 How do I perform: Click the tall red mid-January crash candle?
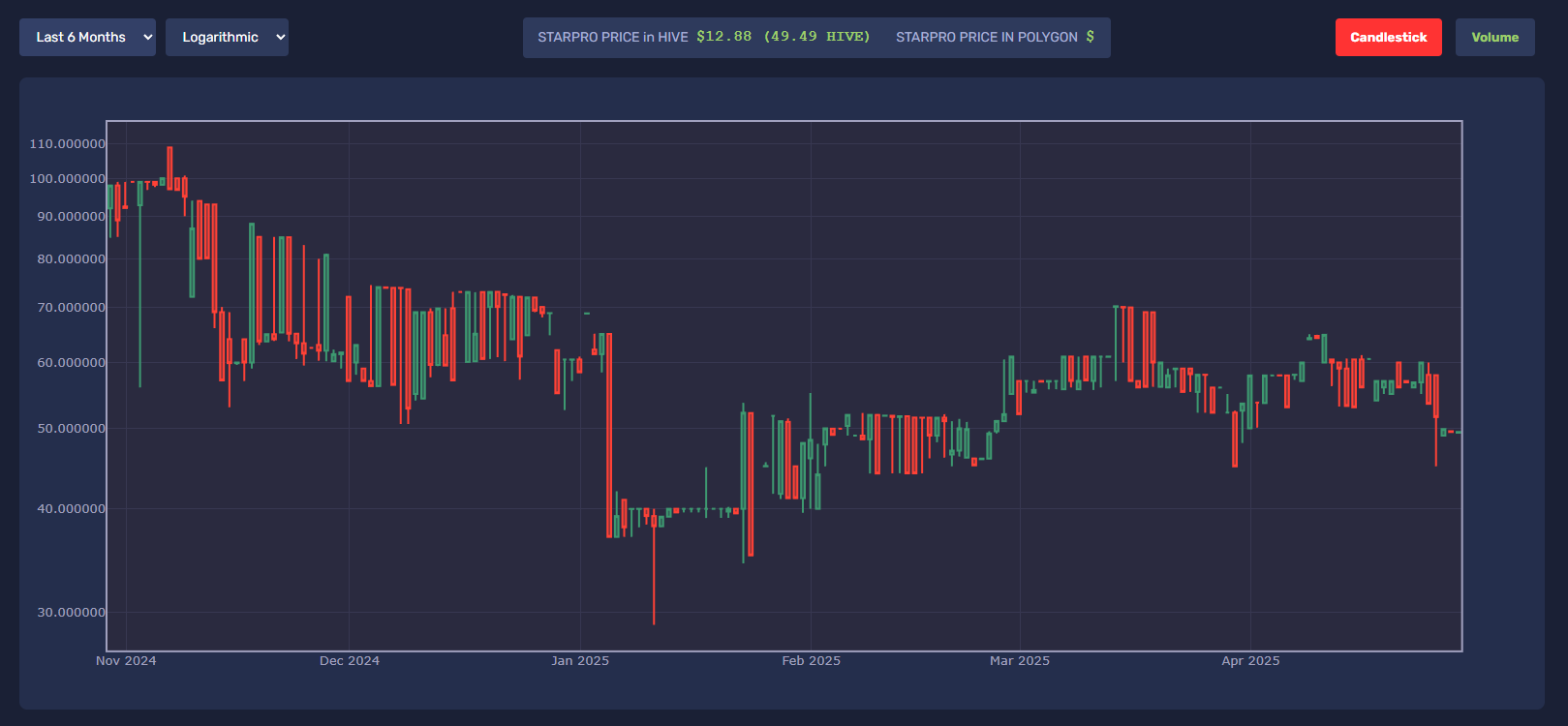tap(609, 436)
